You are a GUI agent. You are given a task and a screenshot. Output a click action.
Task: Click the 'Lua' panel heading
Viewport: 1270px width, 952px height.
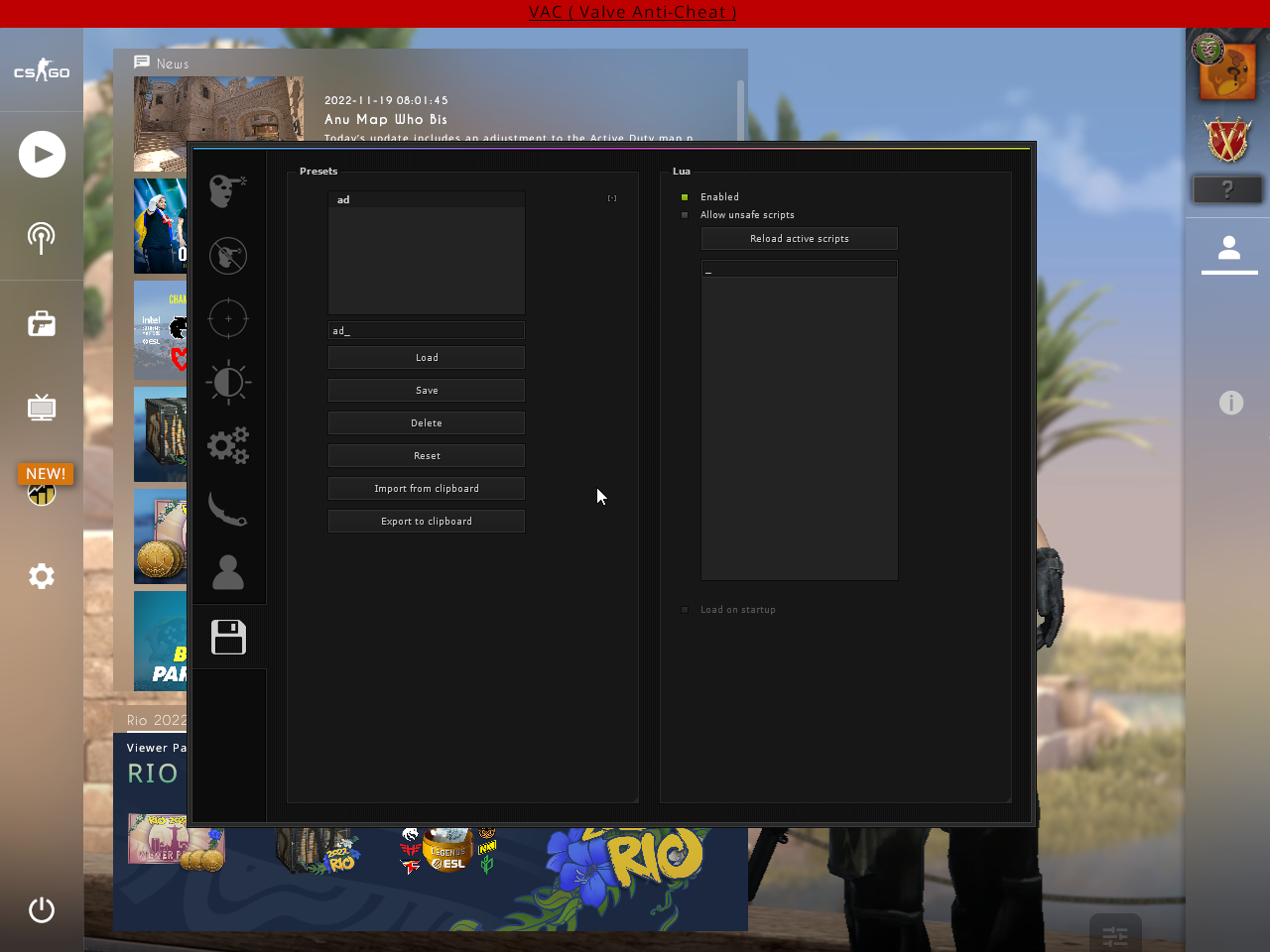coord(682,172)
